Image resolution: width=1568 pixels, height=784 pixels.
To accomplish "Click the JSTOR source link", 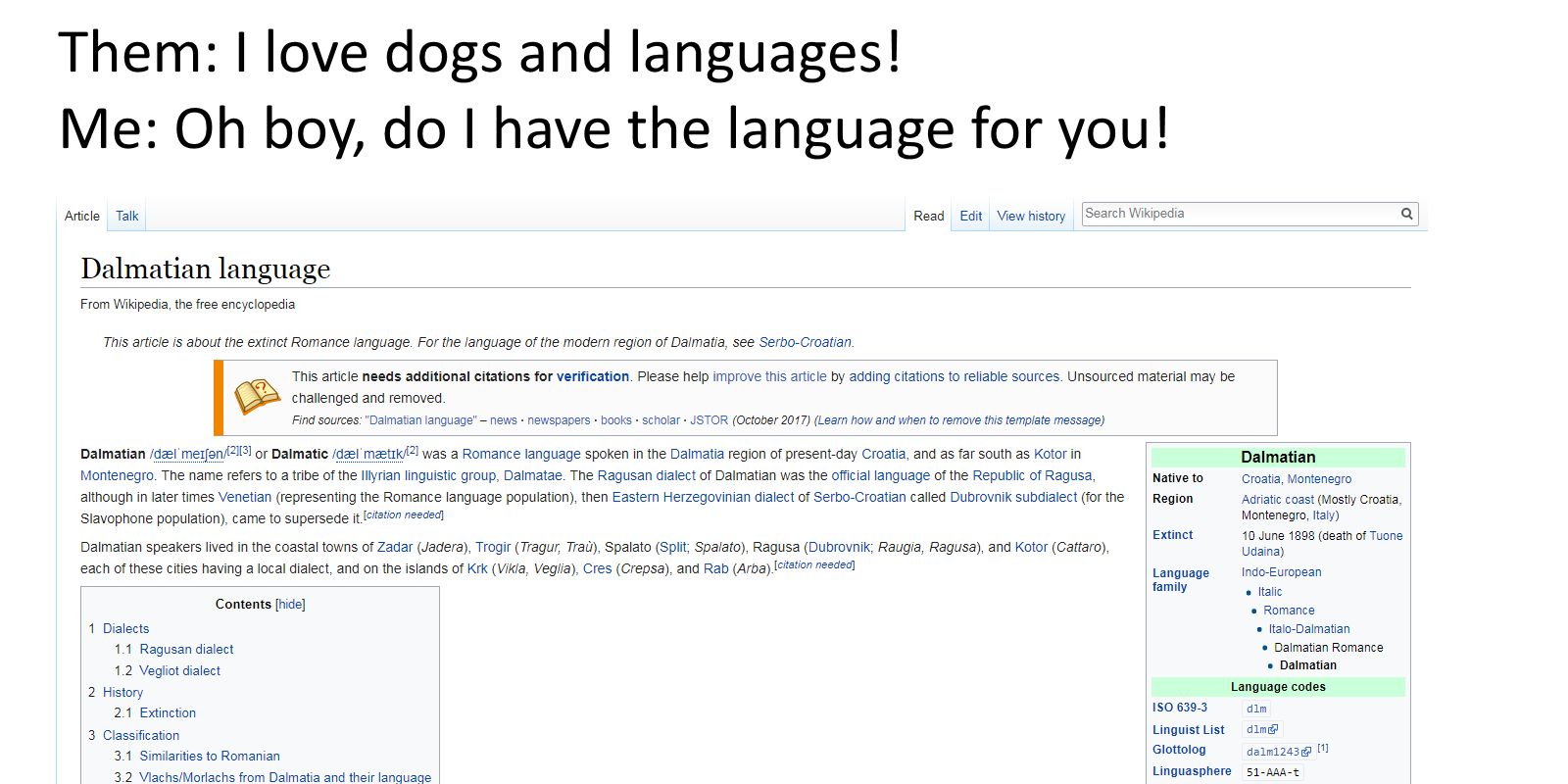I will (709, 420).
